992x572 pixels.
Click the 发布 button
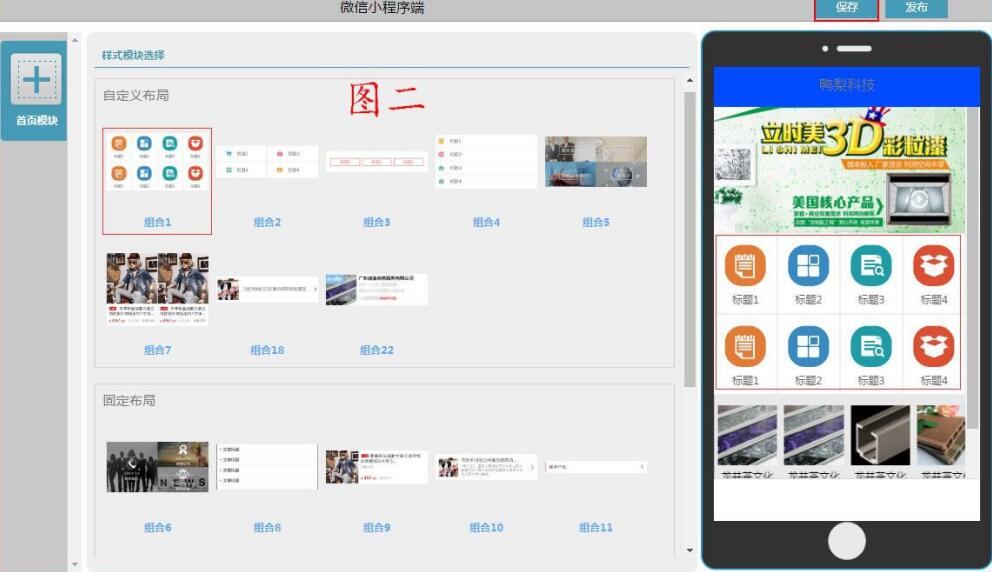pyautogui.click(x=916, y=8)
